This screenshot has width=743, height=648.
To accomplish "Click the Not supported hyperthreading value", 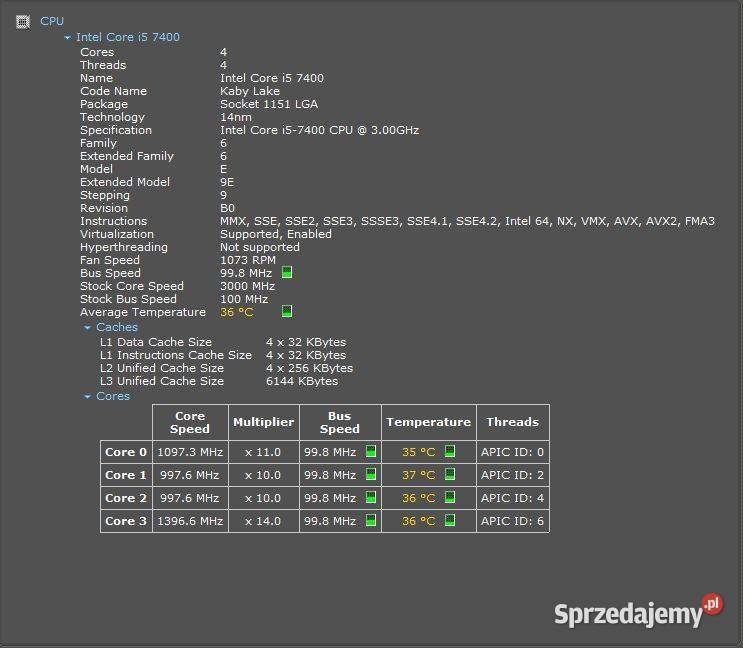I will [260, 247].
